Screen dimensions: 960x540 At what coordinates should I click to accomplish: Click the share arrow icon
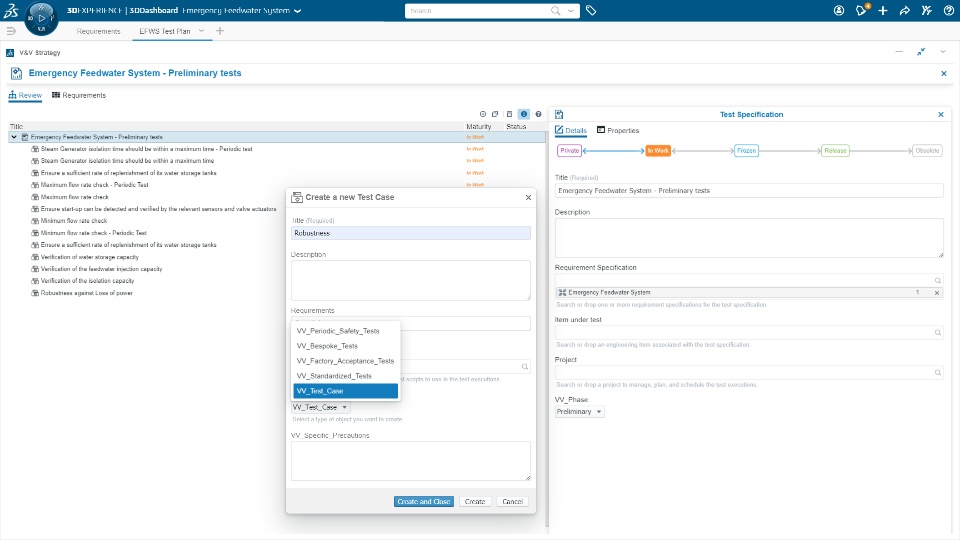(x=905, y=10)
